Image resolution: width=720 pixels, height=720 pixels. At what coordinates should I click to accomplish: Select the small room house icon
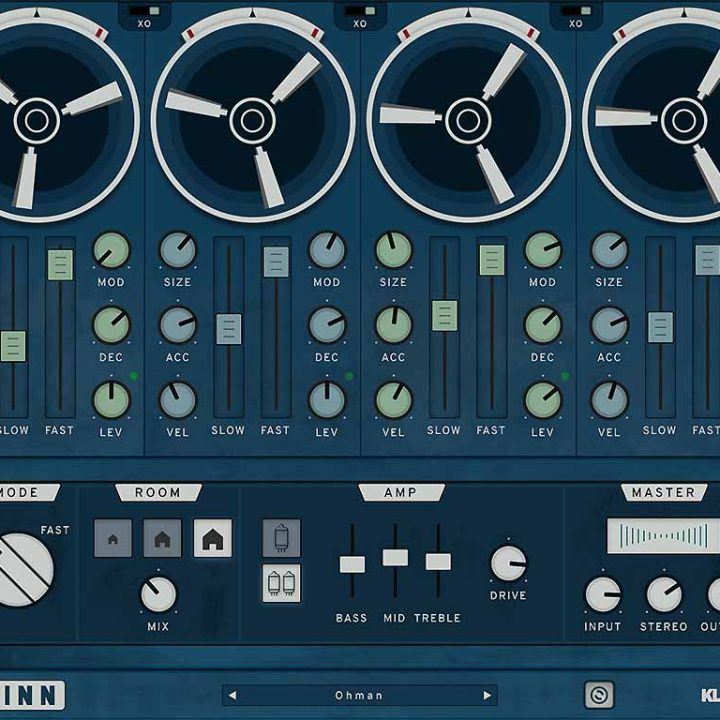click(x=113, y=538)
